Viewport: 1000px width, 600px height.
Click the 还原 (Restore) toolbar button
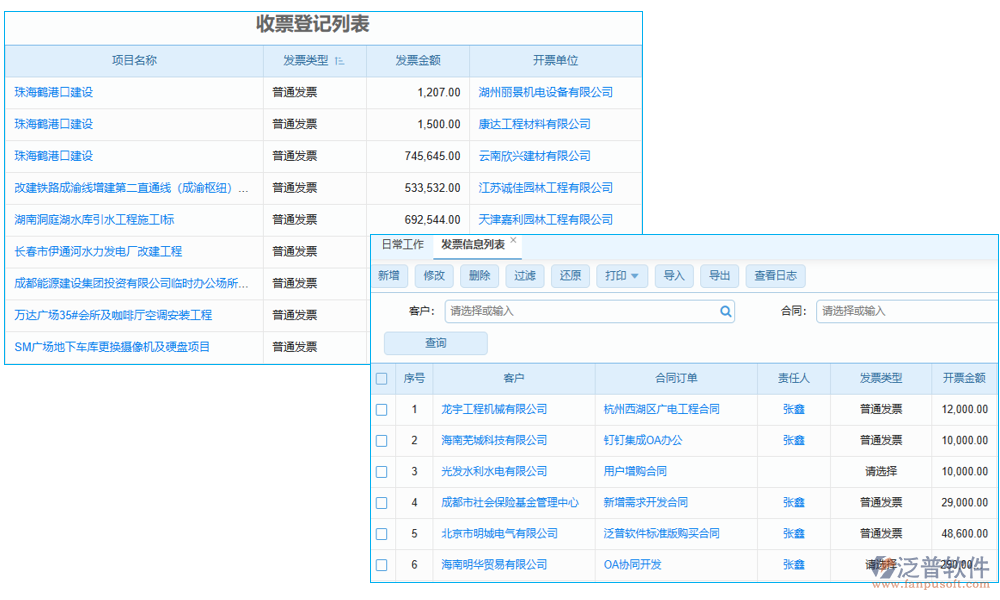point(570,275)
